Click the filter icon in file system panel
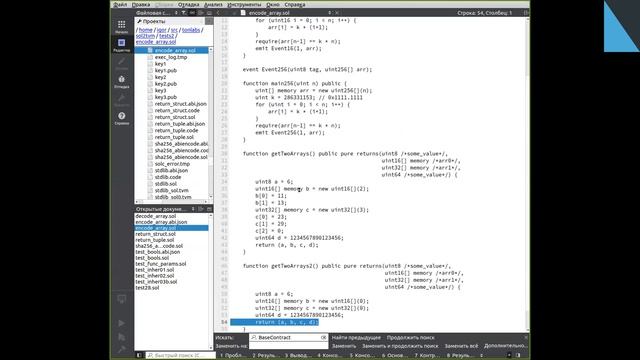Image resolution: width=640 pixels, height=360 pixels. coord(184,13)
